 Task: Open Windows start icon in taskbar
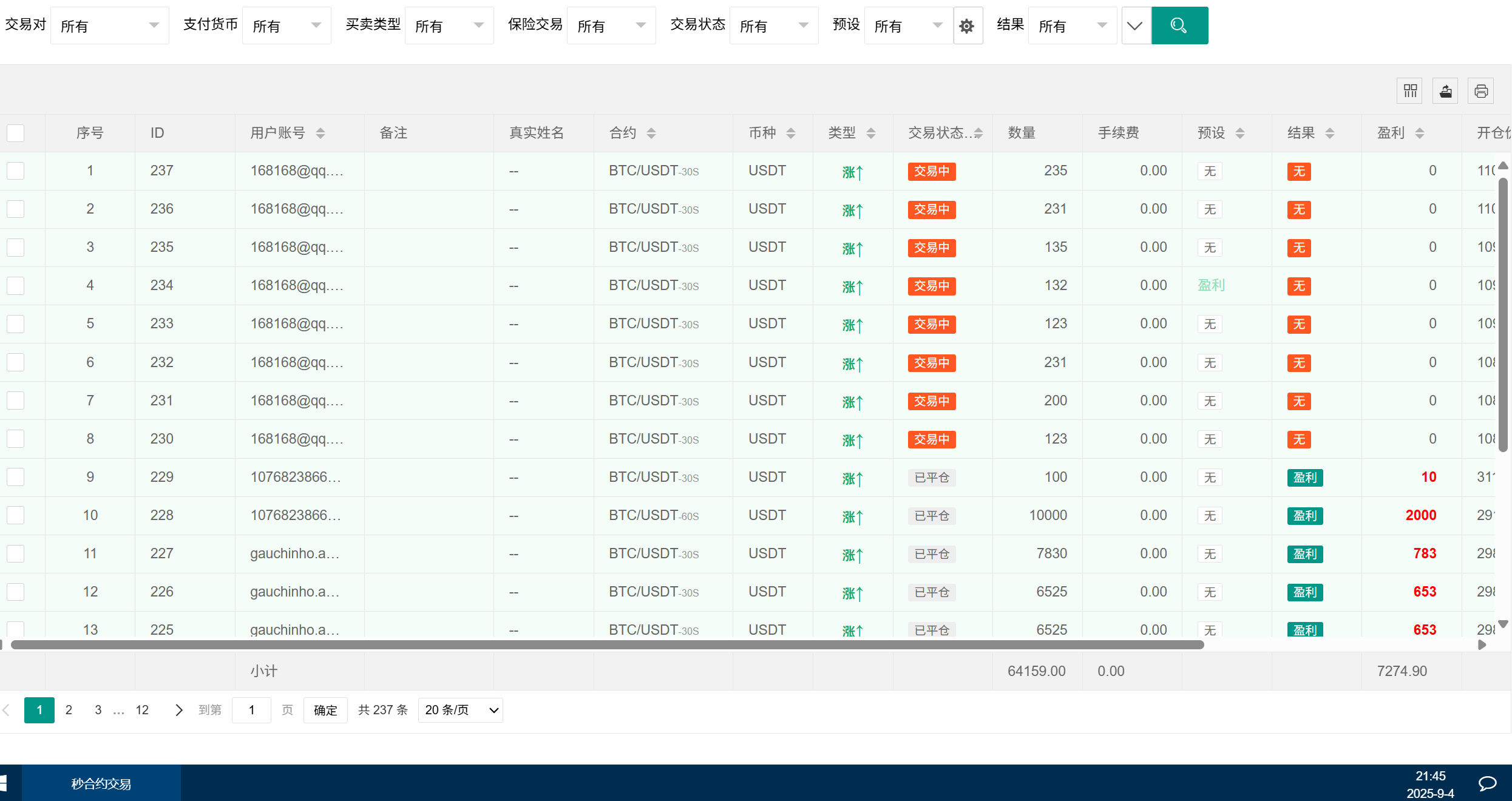4,783
